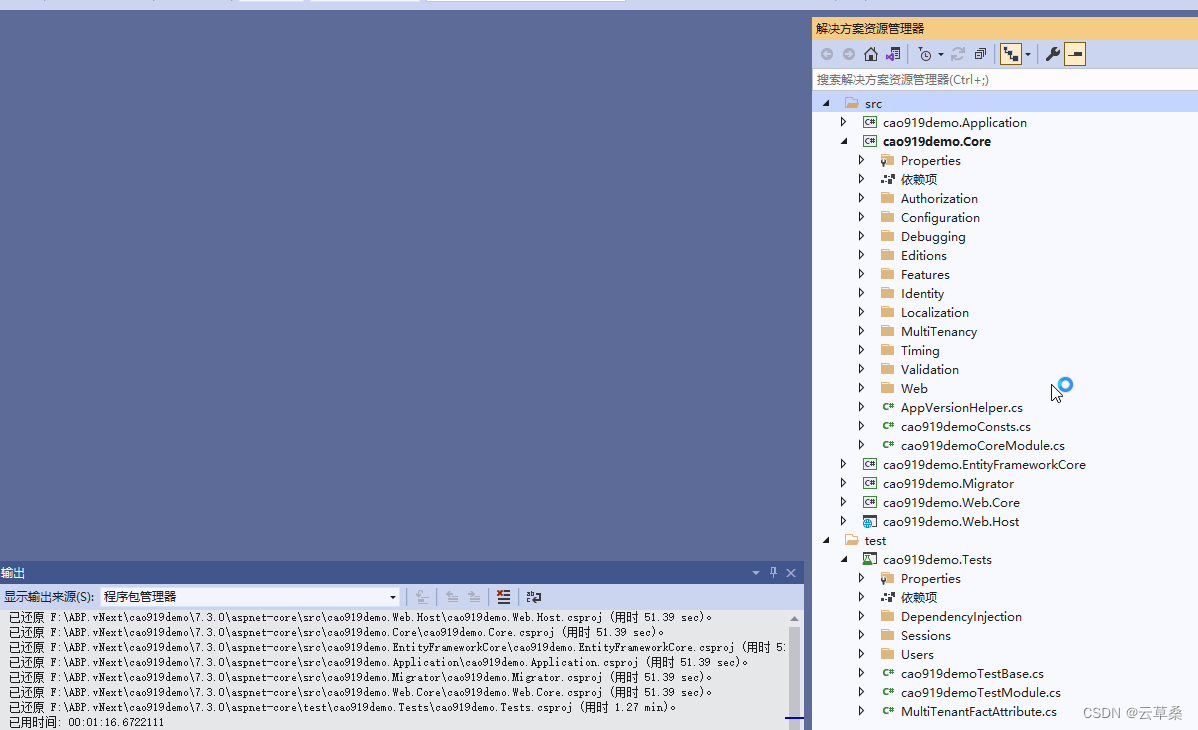The height and width of the screenshot is (730, 1198).
Task: Click the 输出 panel title bar
Action: tap(401, 573)
